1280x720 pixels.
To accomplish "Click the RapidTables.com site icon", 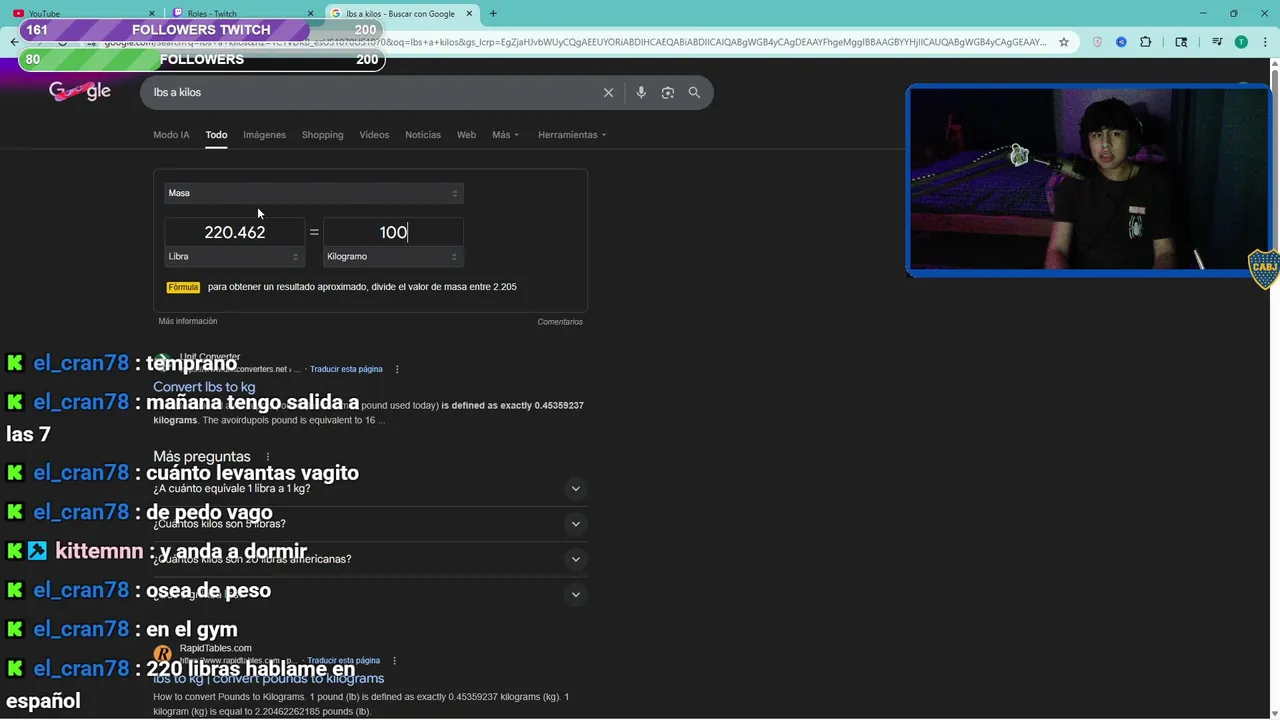I will pos(163,654).
